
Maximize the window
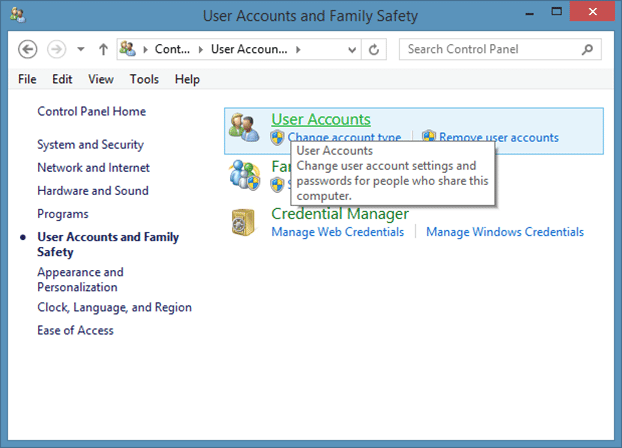(557, 12)
